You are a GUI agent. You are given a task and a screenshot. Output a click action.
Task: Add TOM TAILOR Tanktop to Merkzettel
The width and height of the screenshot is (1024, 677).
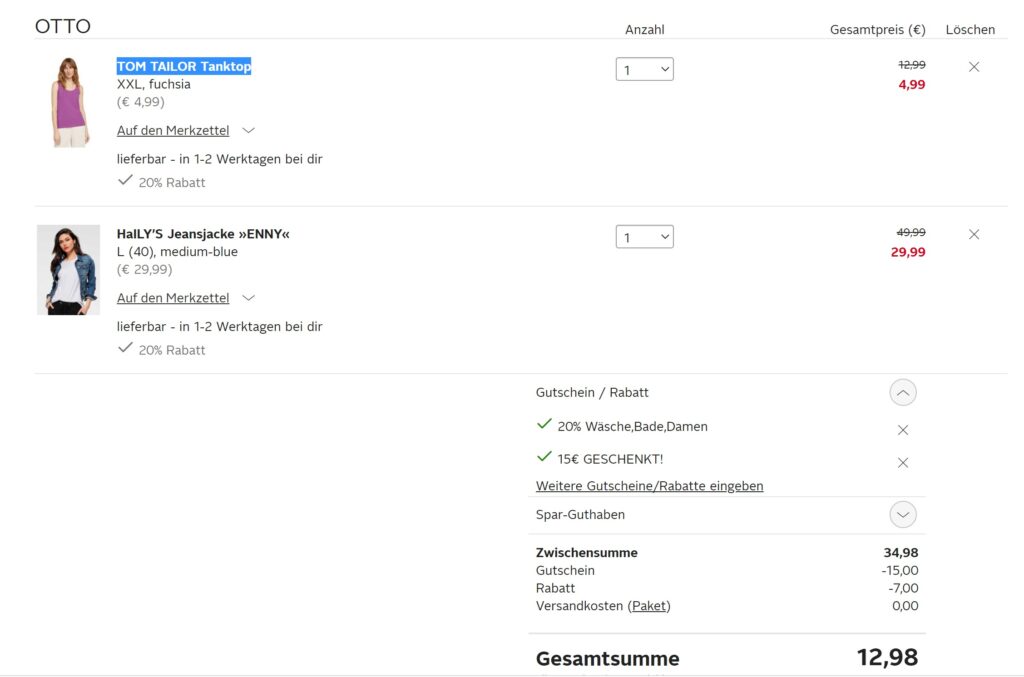(173, 131)
